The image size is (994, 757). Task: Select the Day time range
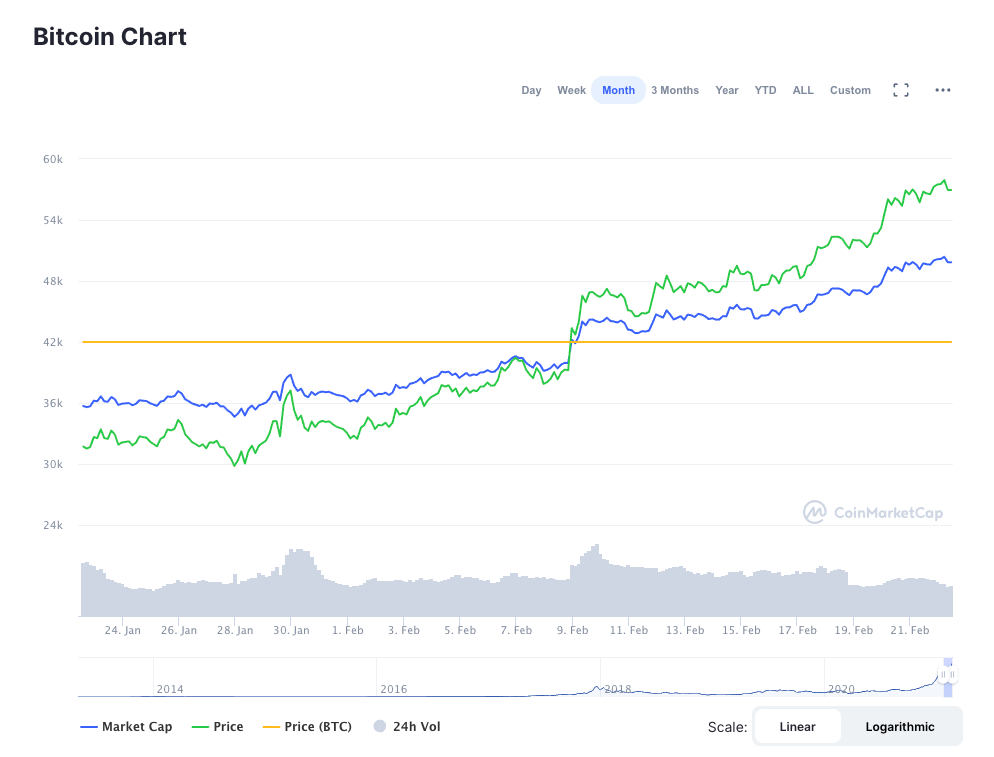tap(531, 90)
